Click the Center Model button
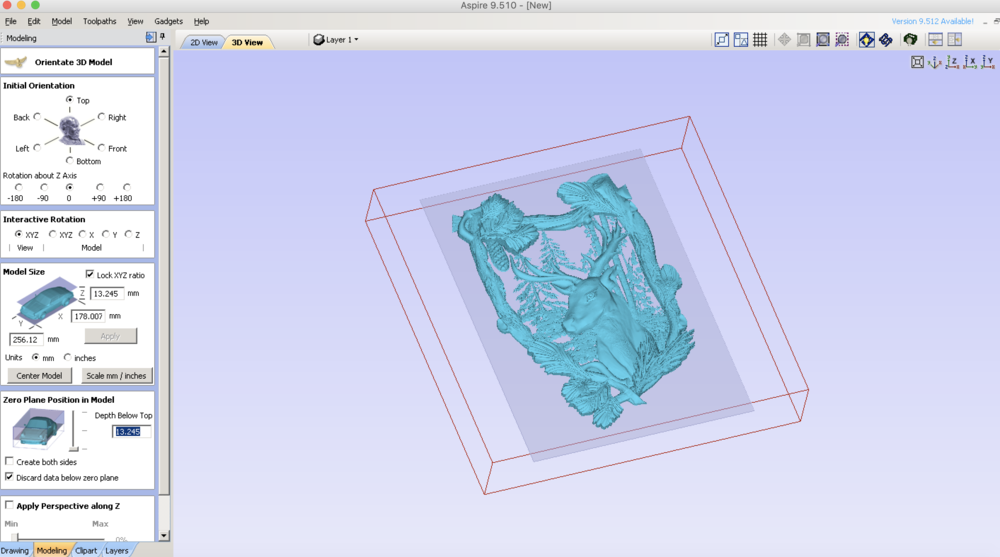This screenshot has height=557, width=1000. click(40, 376)
